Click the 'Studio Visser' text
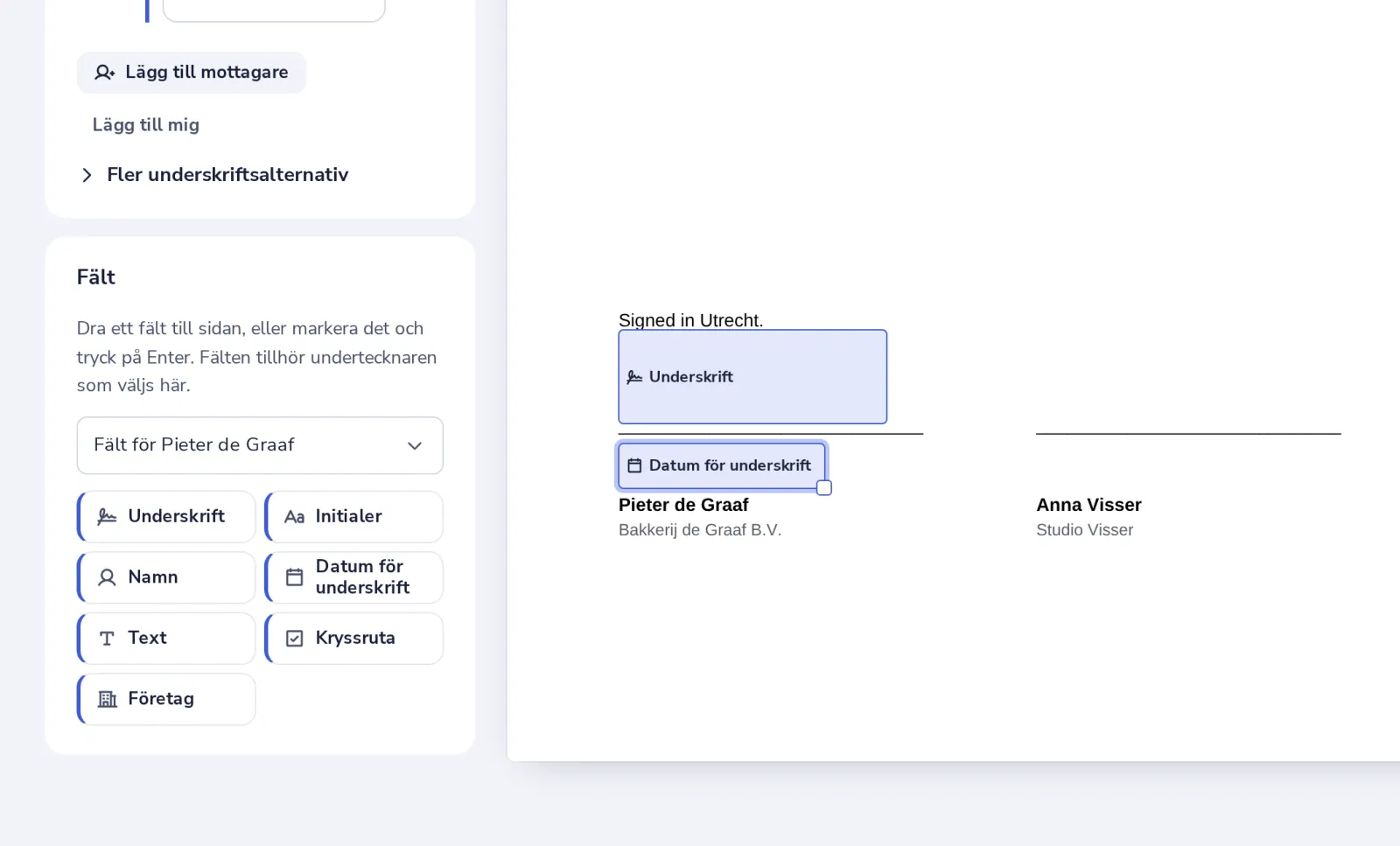1400x846 pixels. coord(1085,530)
